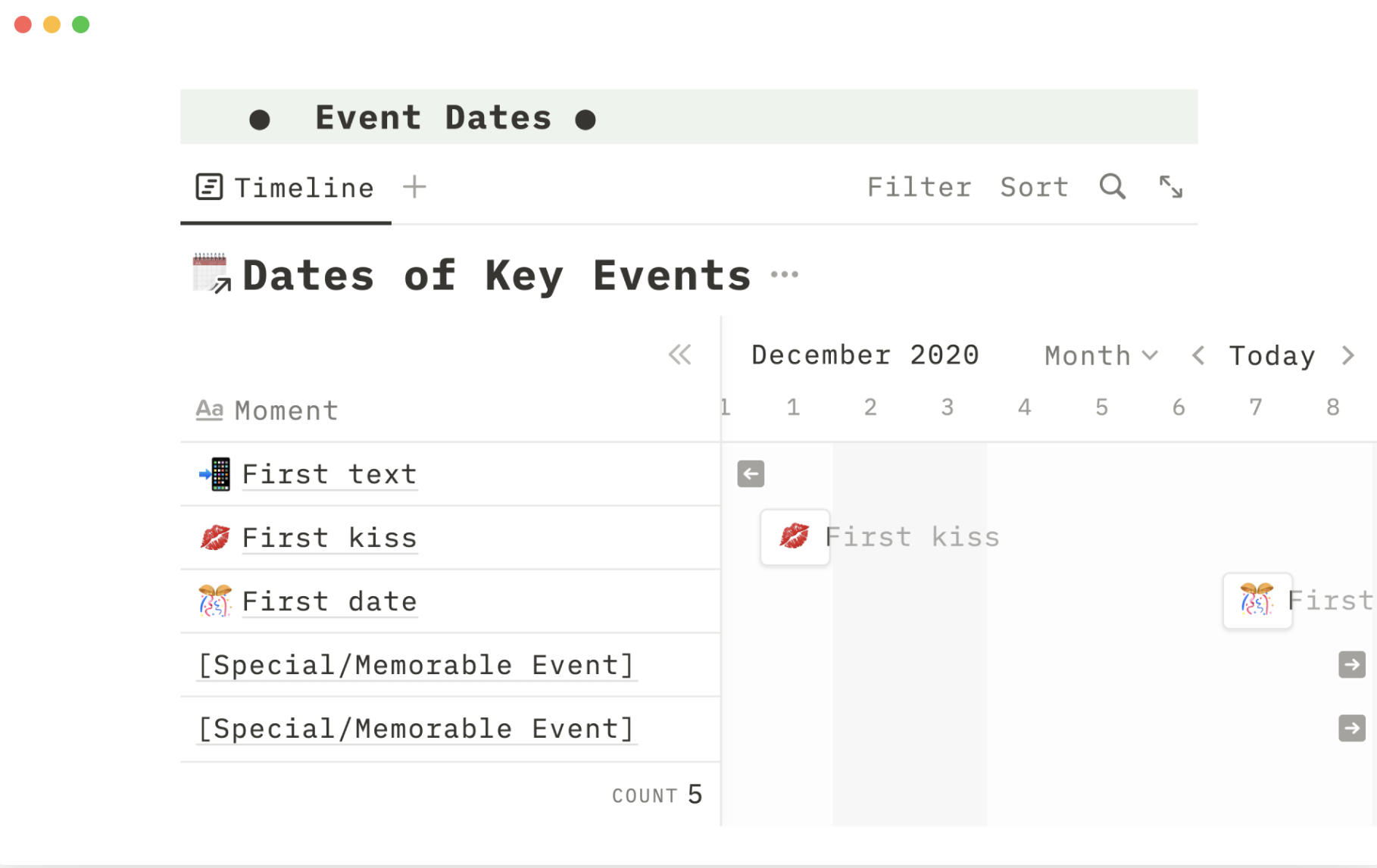Click the Moment column header
1377x868 pixels.
point(286,411)
